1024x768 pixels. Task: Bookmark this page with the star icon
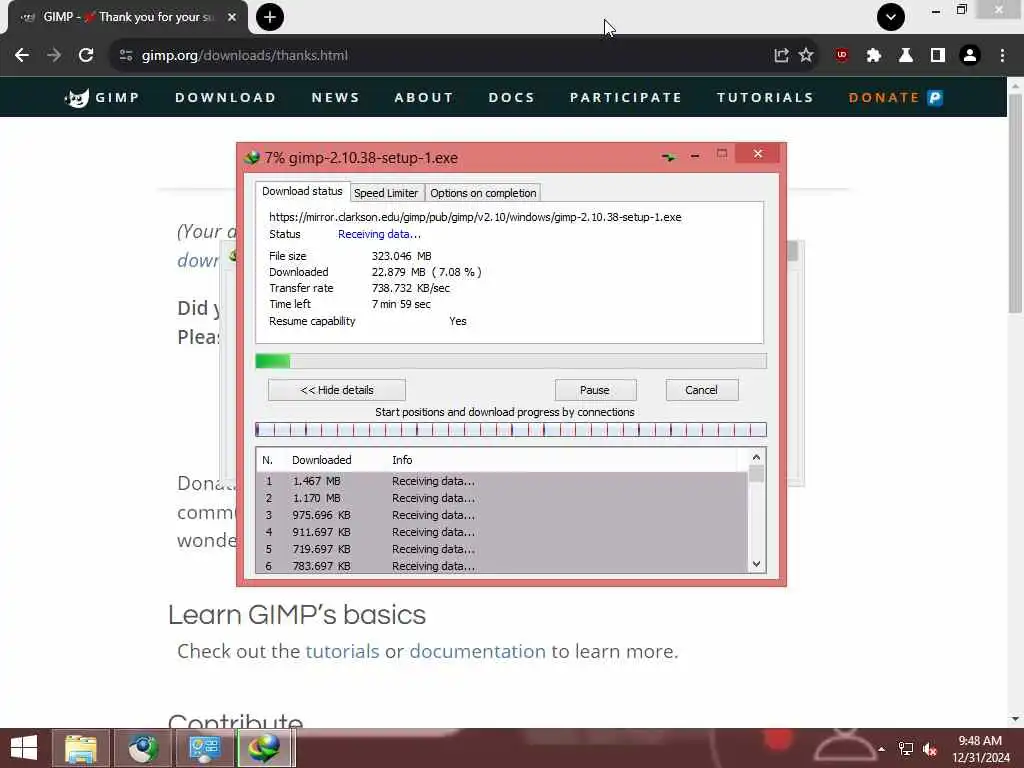tap(807, 56)
